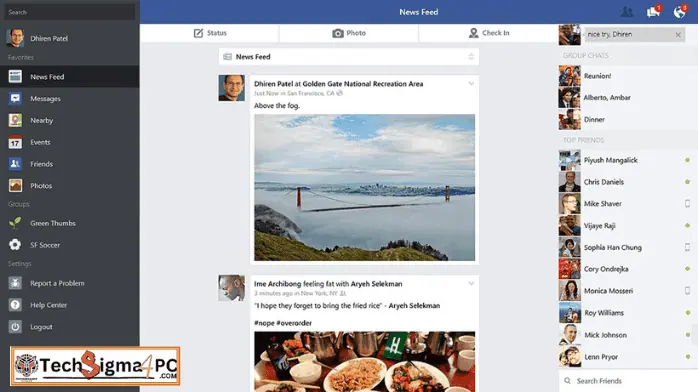Click Ime Archibong's post avatar
This screenshot has height=392, width=698.
[231, 288]
